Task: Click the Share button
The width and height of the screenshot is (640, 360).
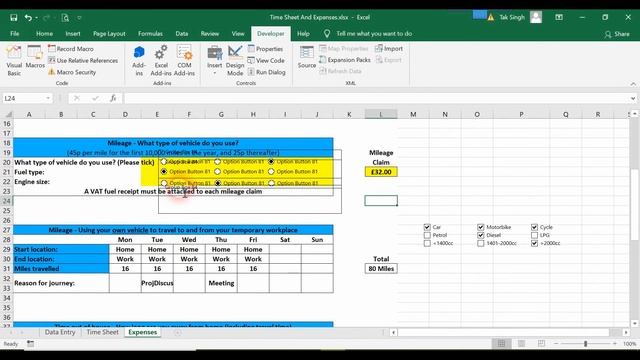Action: pyautogui.click(x=617, y=34)
